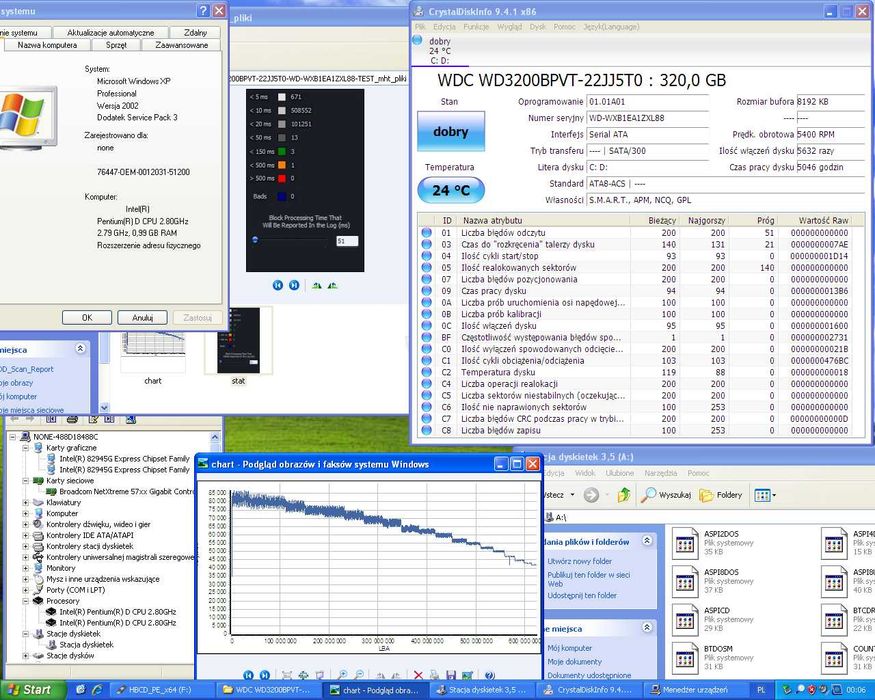This screenshot has height=700, width=875.
Task: Open Język(Language) menu in CrystalDiskInfo
Action: point(611,27)
